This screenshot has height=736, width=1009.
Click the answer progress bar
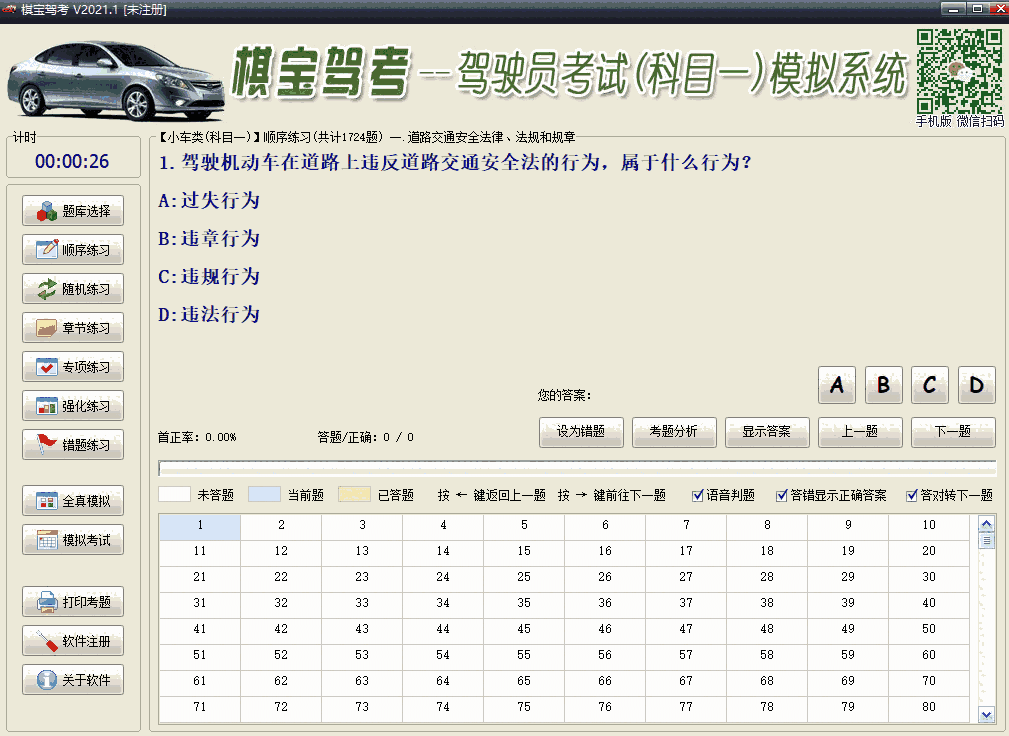click(x=577, y=466)
